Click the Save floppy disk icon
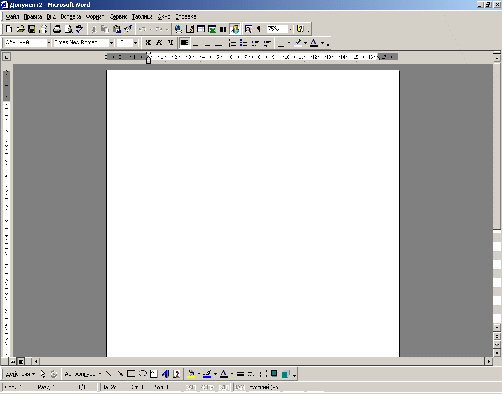Image resolution: width=503 pixels, height=395 pixels. (31, 29)
